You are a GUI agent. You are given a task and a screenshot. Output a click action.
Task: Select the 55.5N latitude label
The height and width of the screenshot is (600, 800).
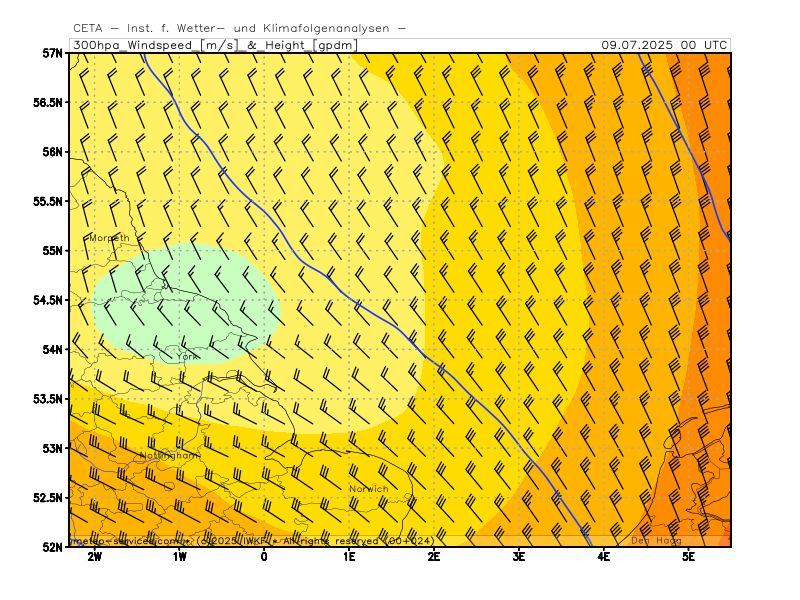pyautogui.click(x=48, y=202)
